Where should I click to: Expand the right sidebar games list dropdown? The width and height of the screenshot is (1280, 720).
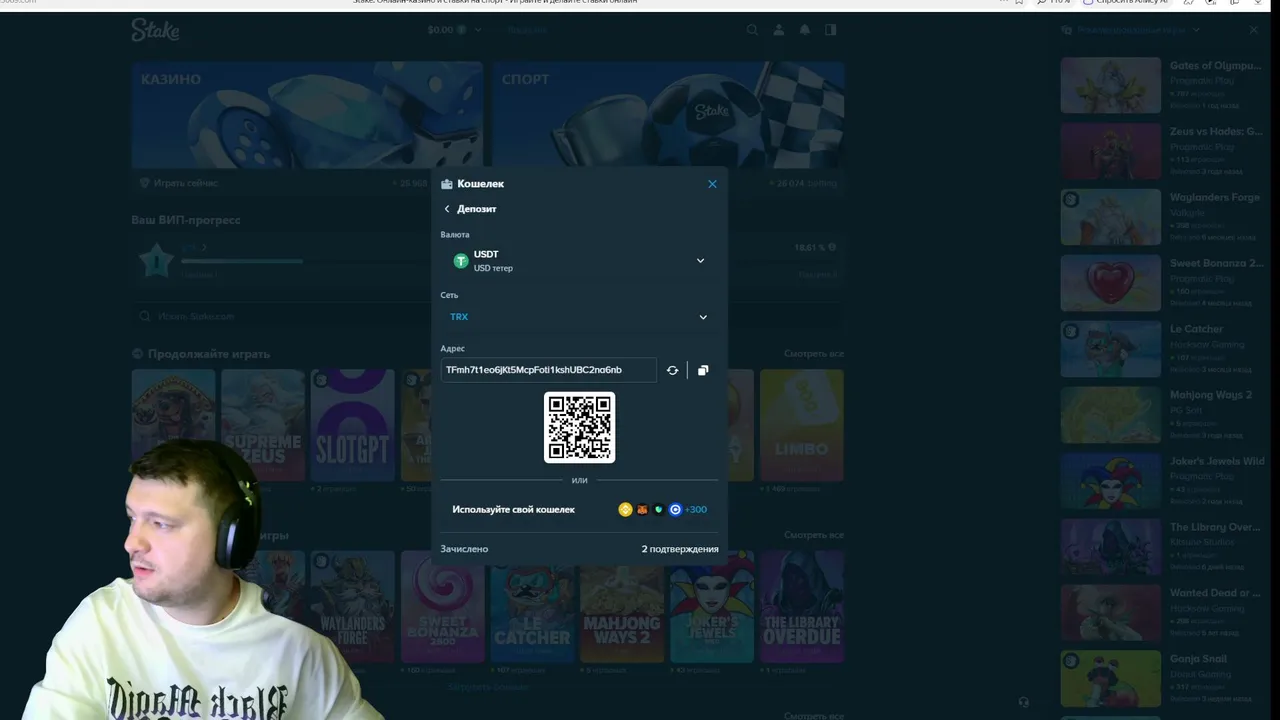tap(1198, 30)
